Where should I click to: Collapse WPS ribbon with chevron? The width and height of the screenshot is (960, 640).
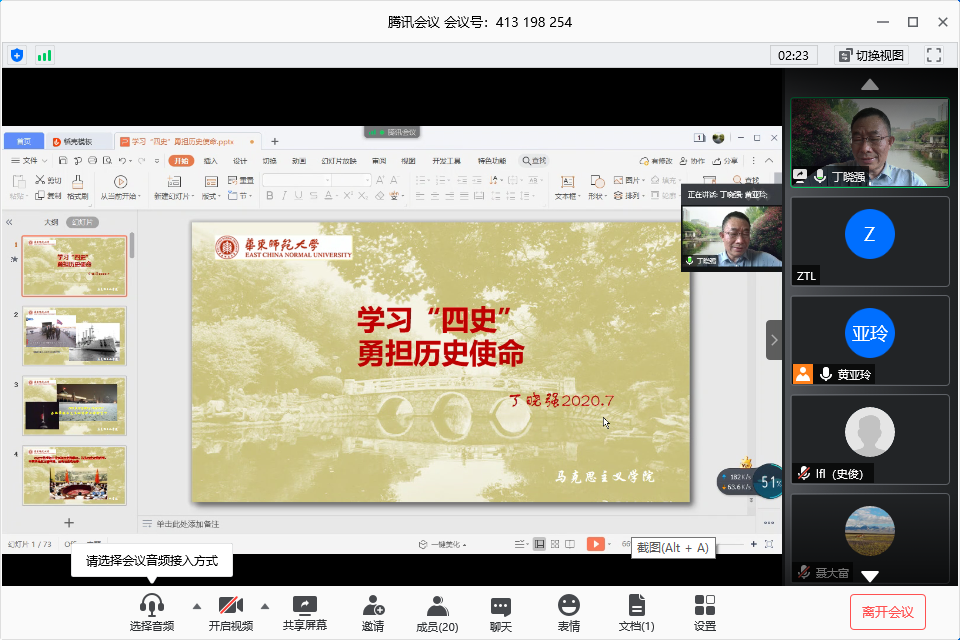(x=769, y=160)
